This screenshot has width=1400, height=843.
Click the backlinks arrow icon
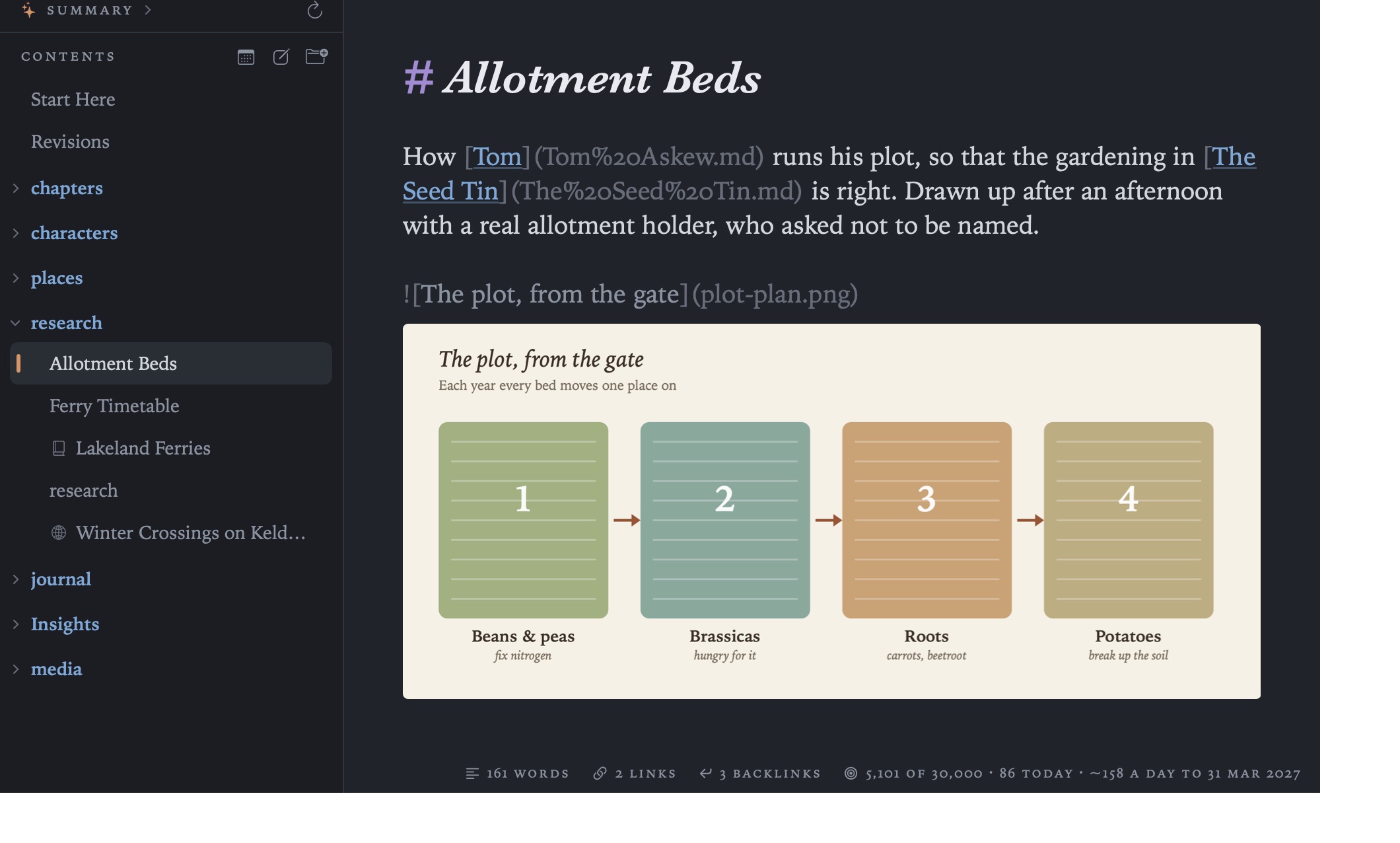tap(706, 773)
